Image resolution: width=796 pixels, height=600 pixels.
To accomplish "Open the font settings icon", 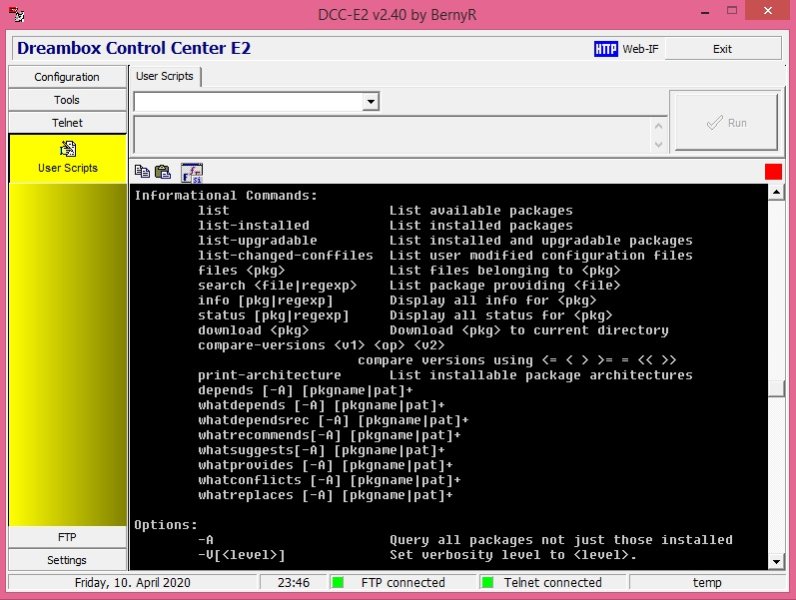I will pos(192,173).
